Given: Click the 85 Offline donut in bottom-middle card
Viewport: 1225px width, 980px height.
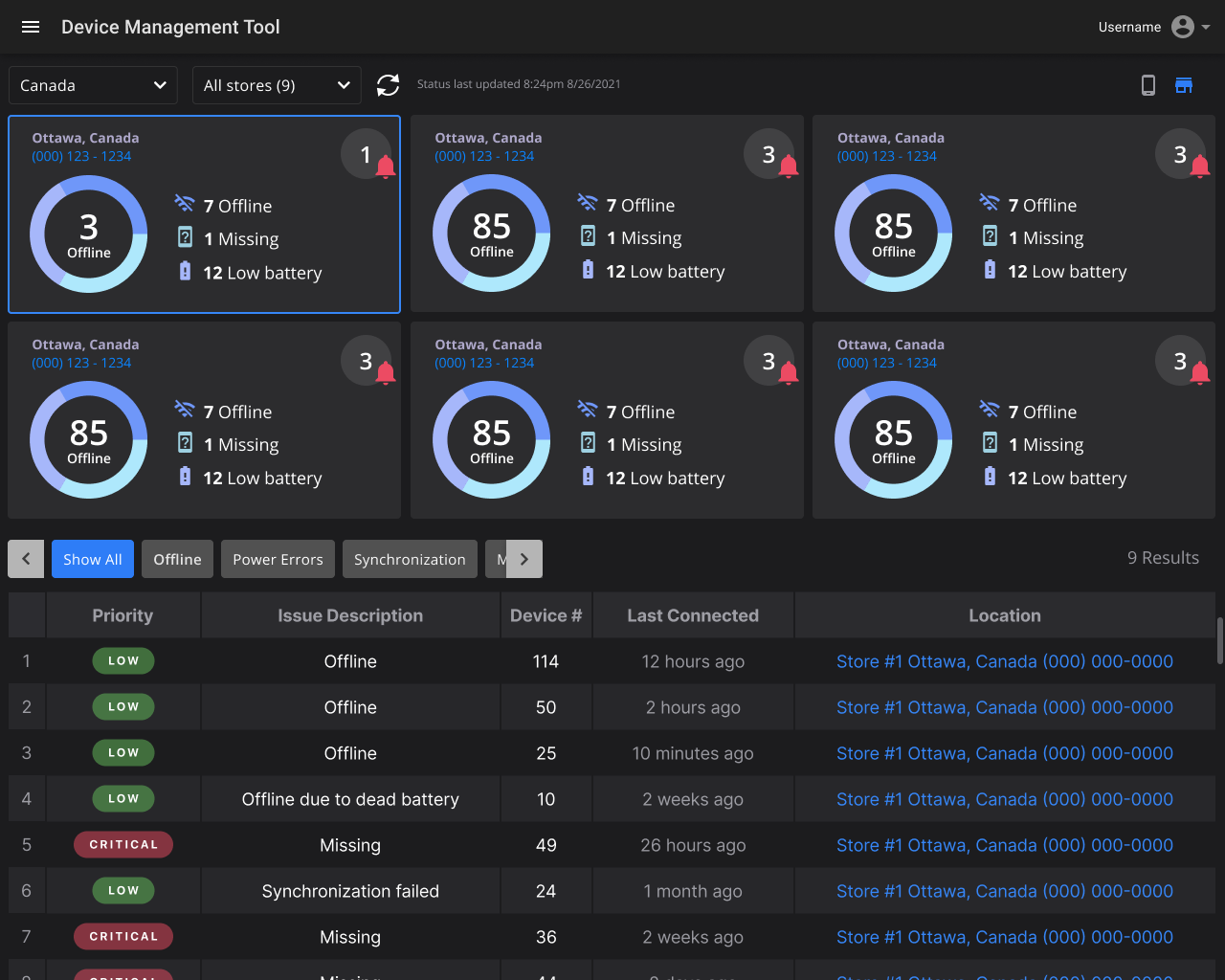Looking at the screenshot, I should click(x=491, y=440).
